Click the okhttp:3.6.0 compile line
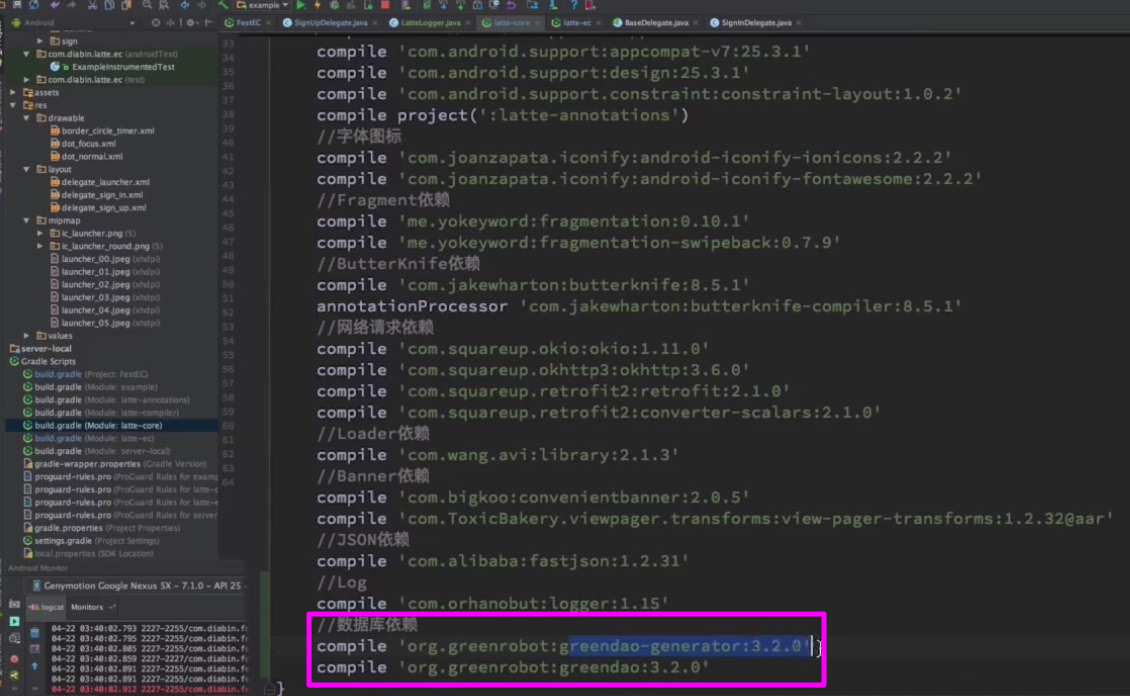Viewport: 1130px width, 696px height. (x=533, y=370)
